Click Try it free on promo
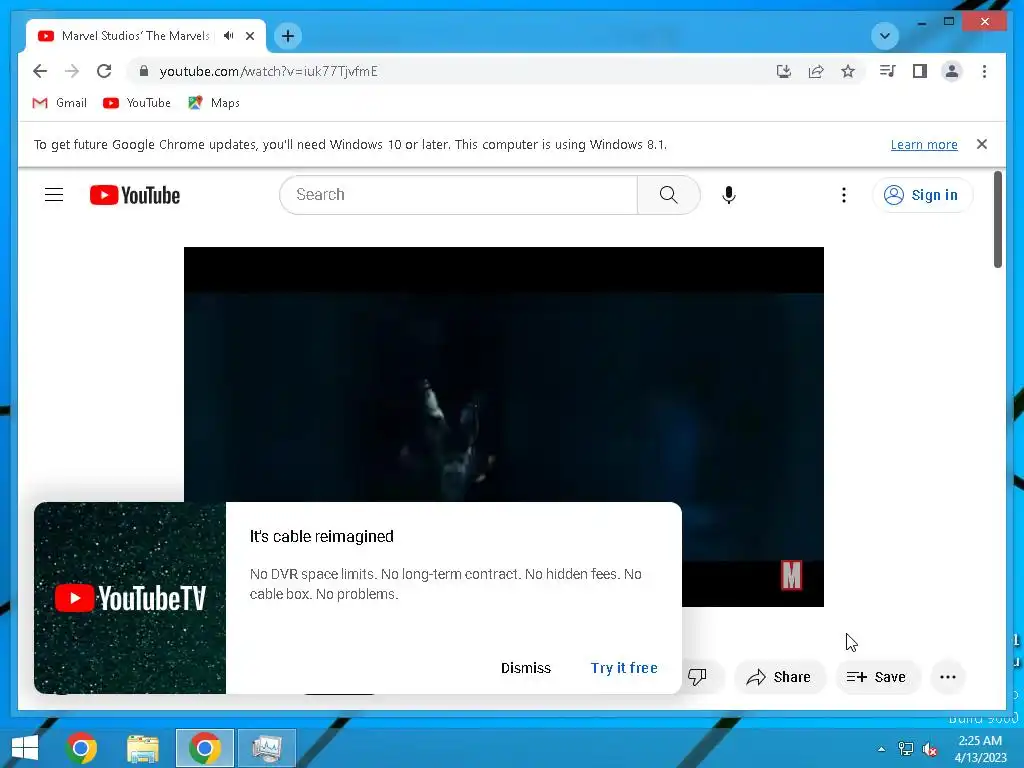The image size is (1024, 768). pos(624,668)
